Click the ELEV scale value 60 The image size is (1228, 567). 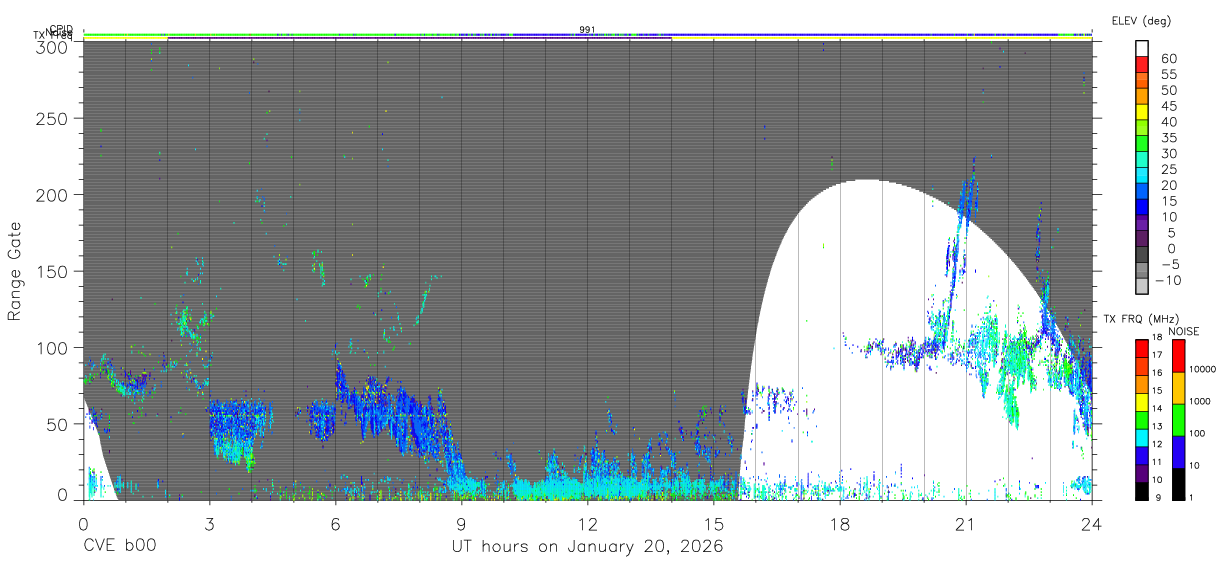(x=1169, y=59)
